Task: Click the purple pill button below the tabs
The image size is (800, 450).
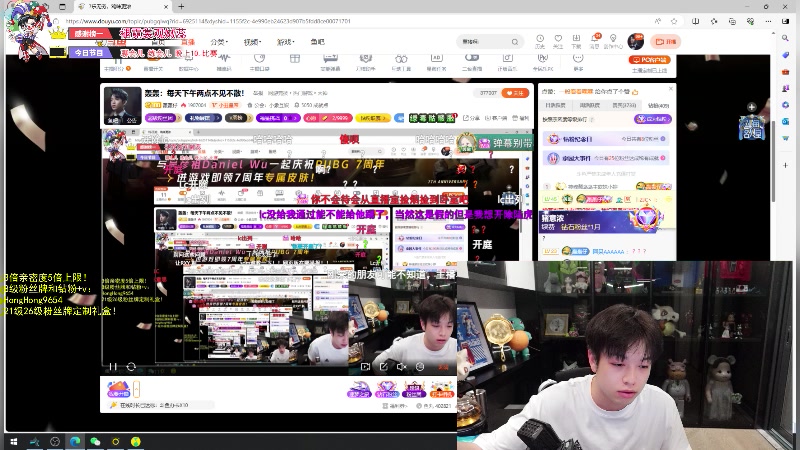Action: 653,119
